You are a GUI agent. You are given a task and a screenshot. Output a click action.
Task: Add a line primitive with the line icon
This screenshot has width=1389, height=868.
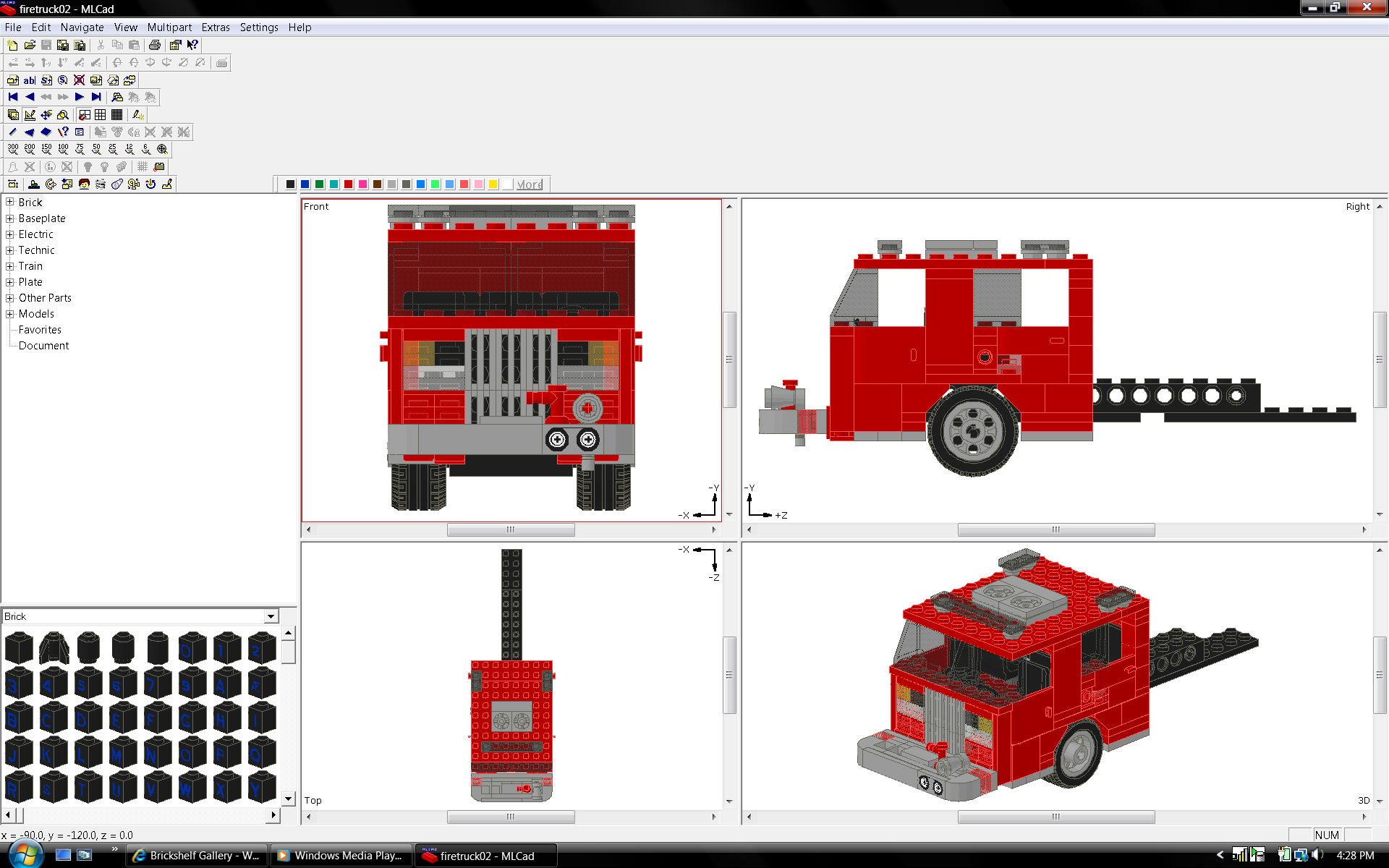pyautogui.click(x=13, y=132)
